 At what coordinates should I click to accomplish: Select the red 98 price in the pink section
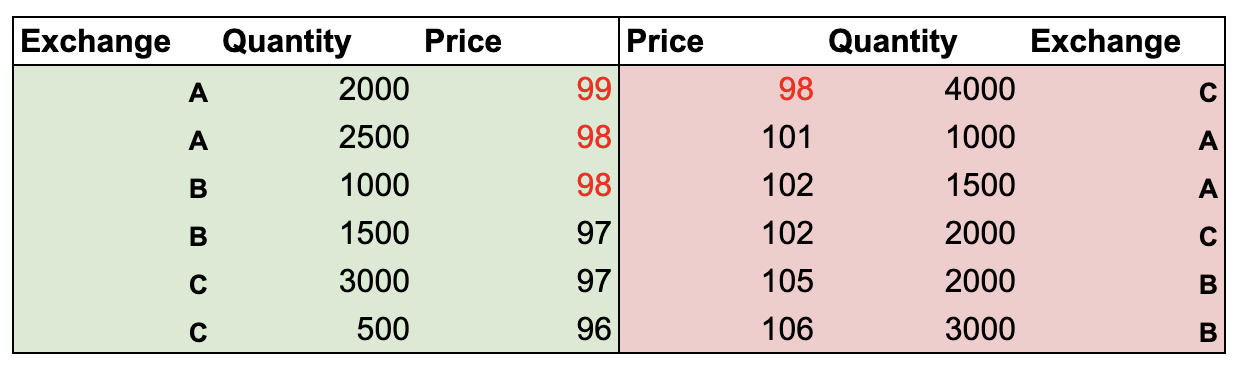tap(796, 90)
